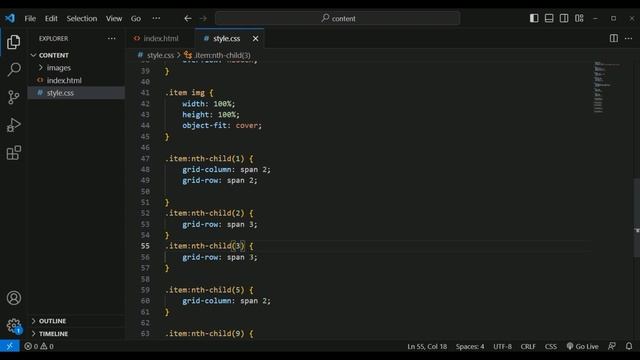Open the Selection menu
Image resolution: width=640 pixels, height=360 pixels.
(82, 18)
